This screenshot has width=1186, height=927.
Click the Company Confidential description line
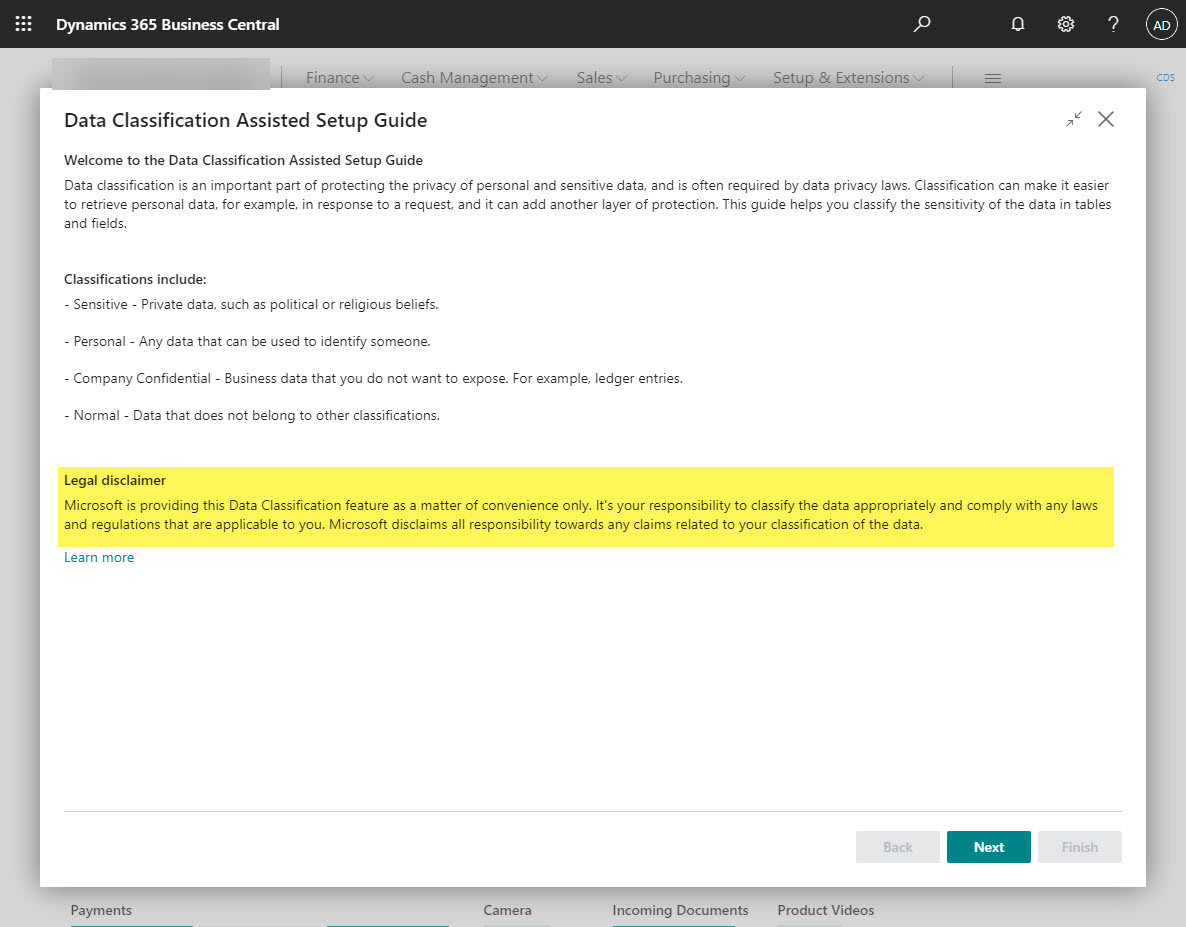click(x=374, y=378)
